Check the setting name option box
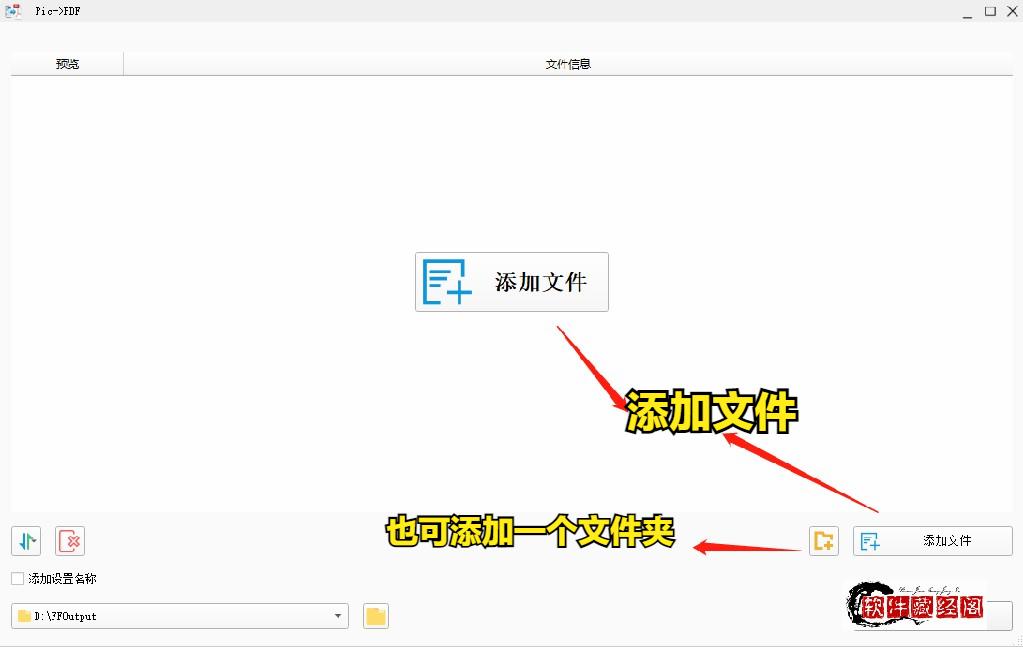Viewport: 1023px width, 647px height. click(x=17, y=578)
